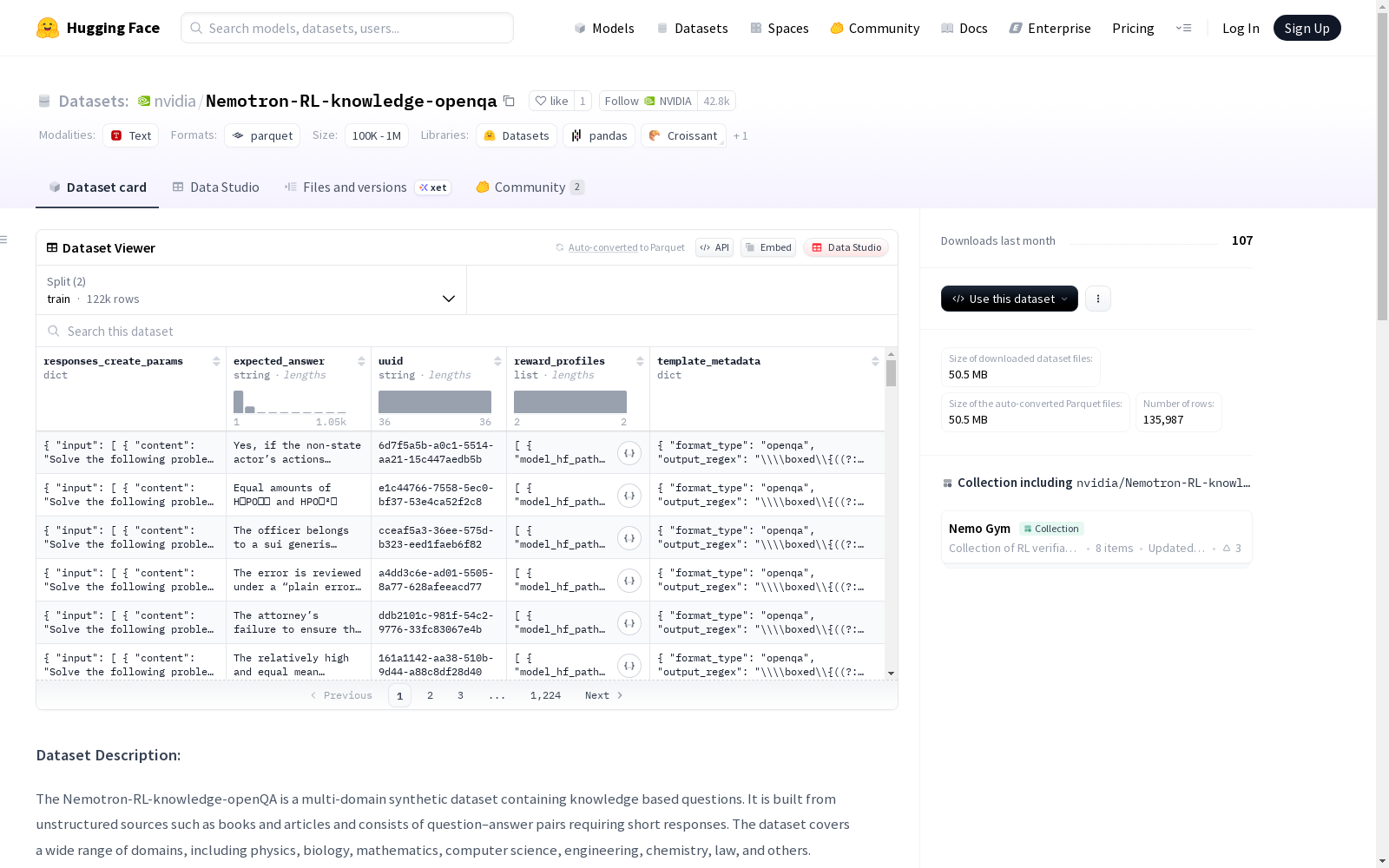Open the red Data Studio button
This screenshot has height=868, width=1389.
tap(846, 247)
